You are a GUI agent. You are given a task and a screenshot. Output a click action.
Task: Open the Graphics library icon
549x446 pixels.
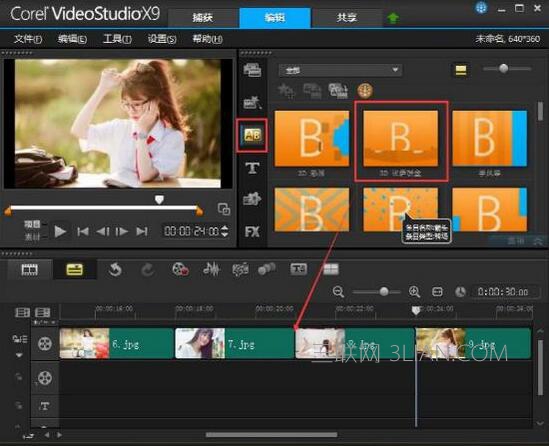pyautogui.click(x=252, y=199)
